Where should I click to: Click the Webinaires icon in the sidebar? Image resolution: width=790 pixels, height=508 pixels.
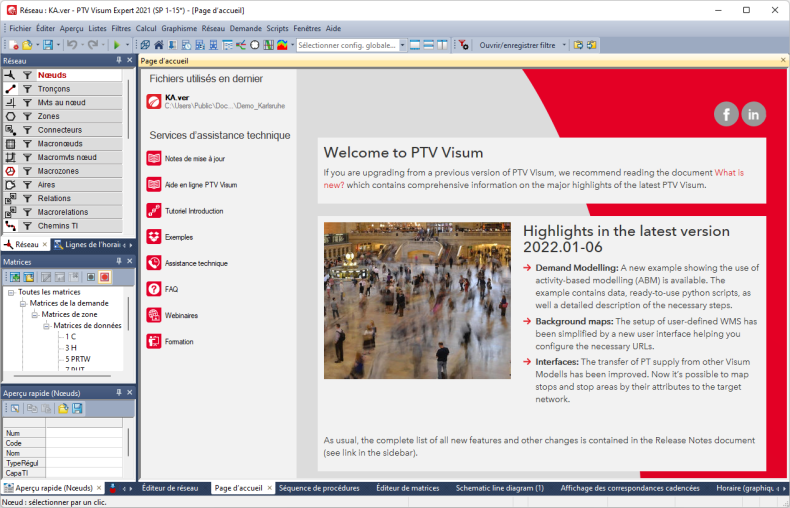pyautogui.click(x=154, y=315)
